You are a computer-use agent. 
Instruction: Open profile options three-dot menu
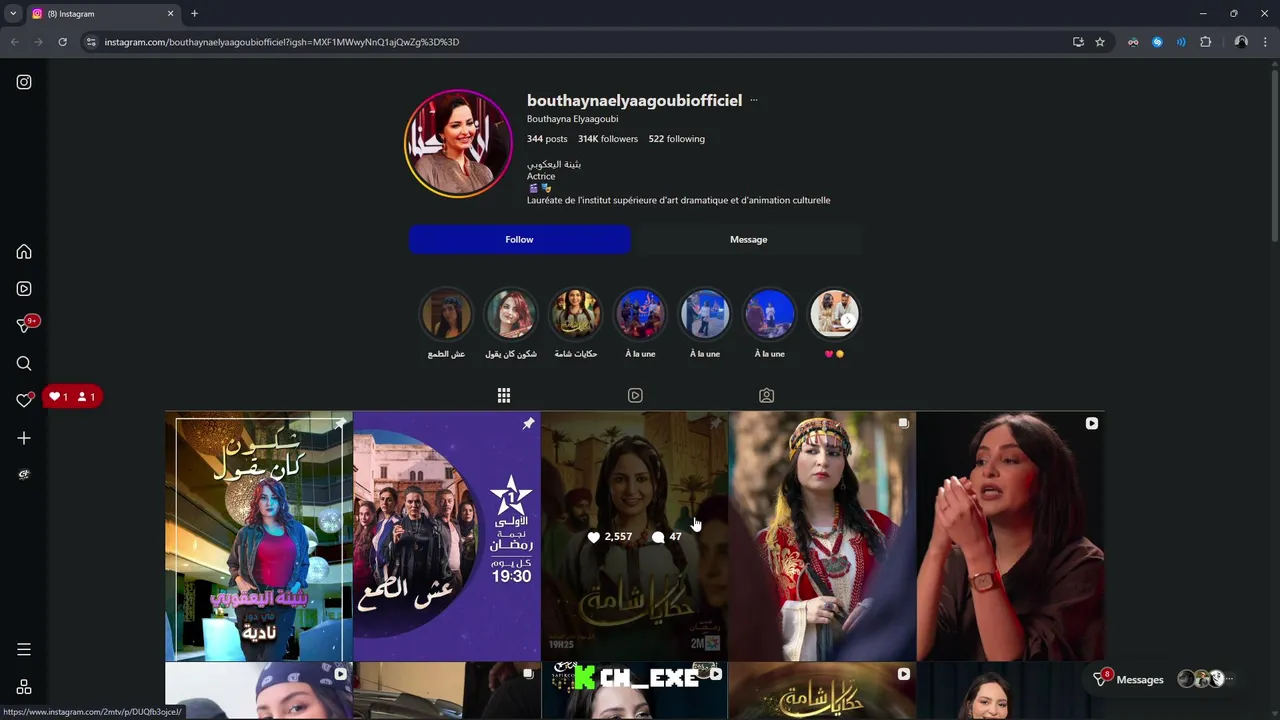pos(754,100)
